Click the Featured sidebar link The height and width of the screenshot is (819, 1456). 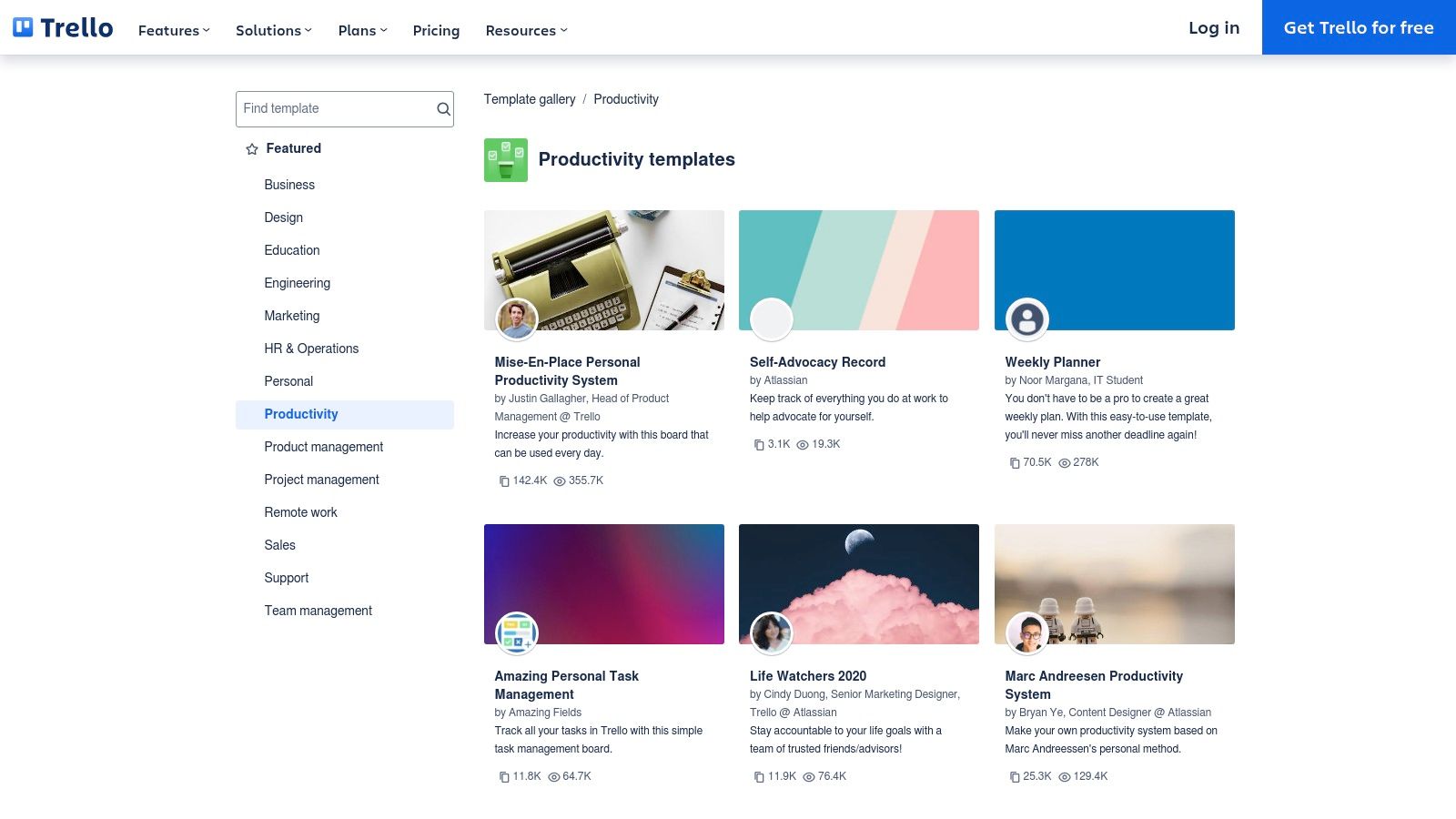[293, 148]
